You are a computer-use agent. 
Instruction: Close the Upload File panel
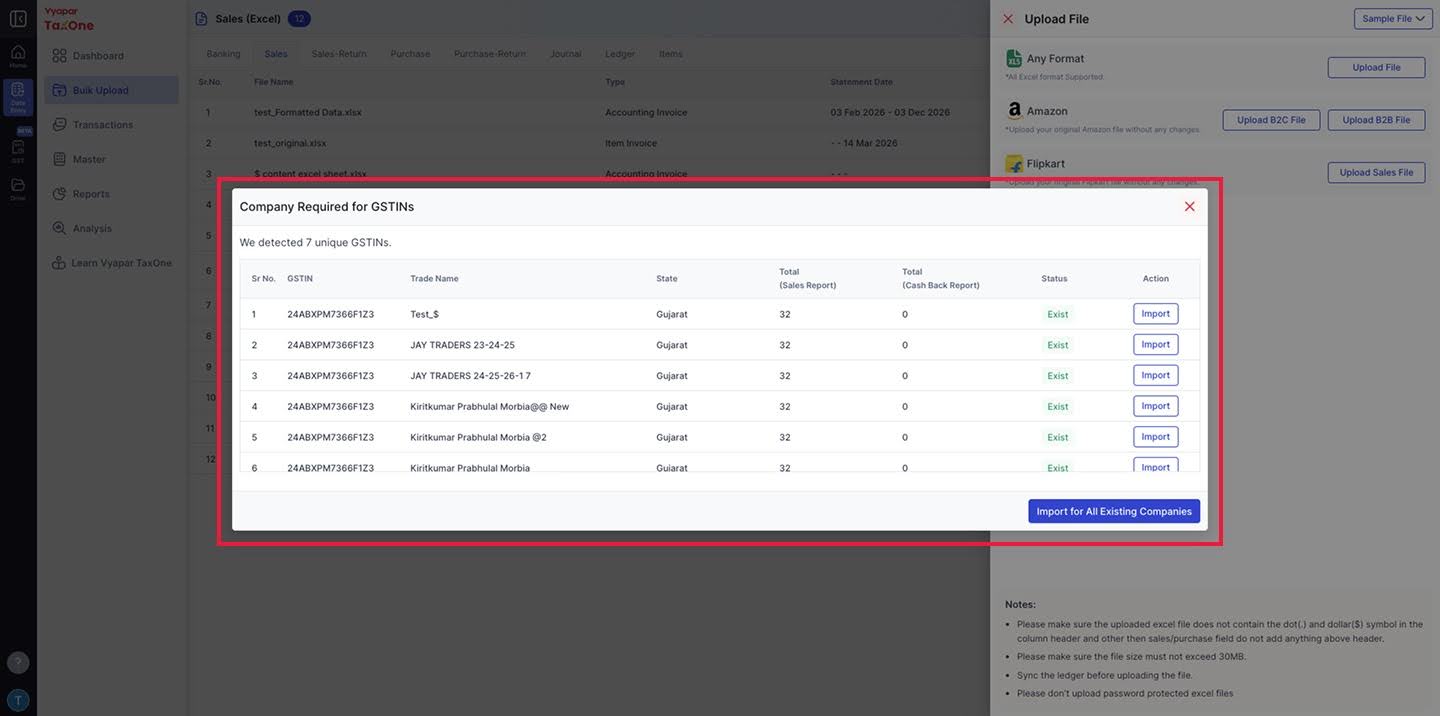[x=1008, y=19]
